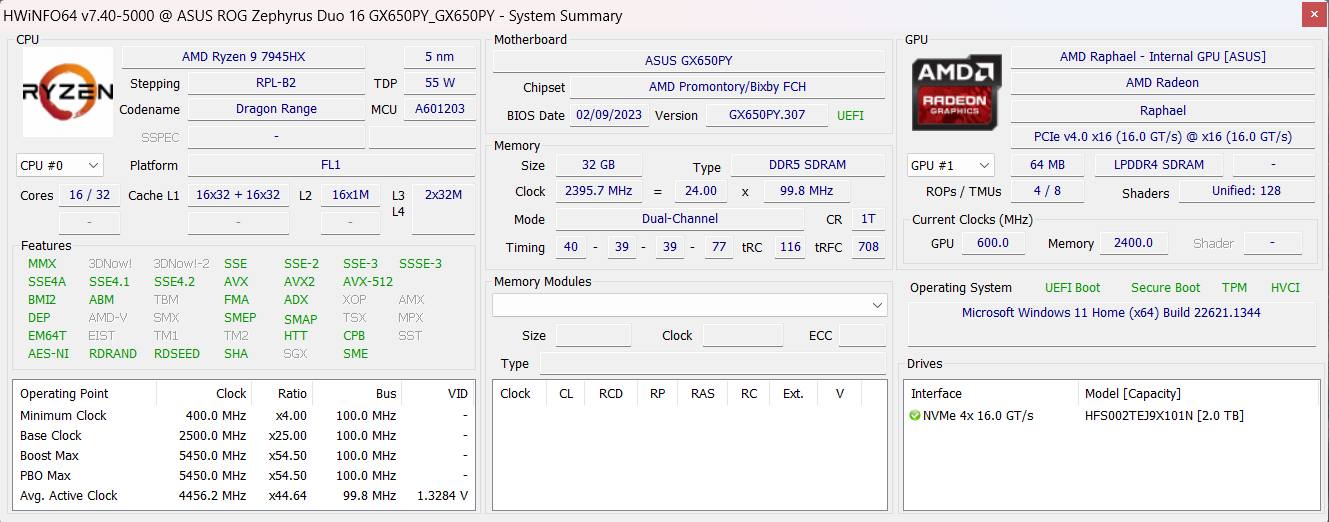The width and height of the screenshot is (1329, 522).
Task: Click the 5 nm process field
Action: [x=439, y=57]
